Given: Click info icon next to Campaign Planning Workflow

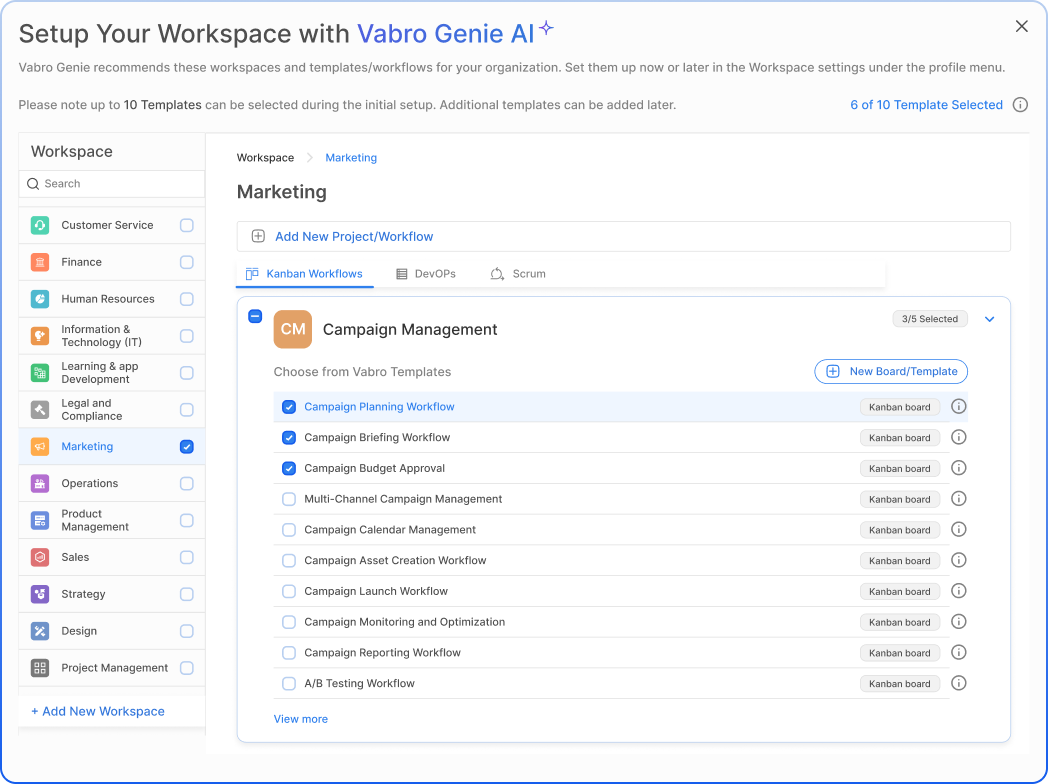Looking at the screenshot, I should pyautogui.click(x=958, y=407).
